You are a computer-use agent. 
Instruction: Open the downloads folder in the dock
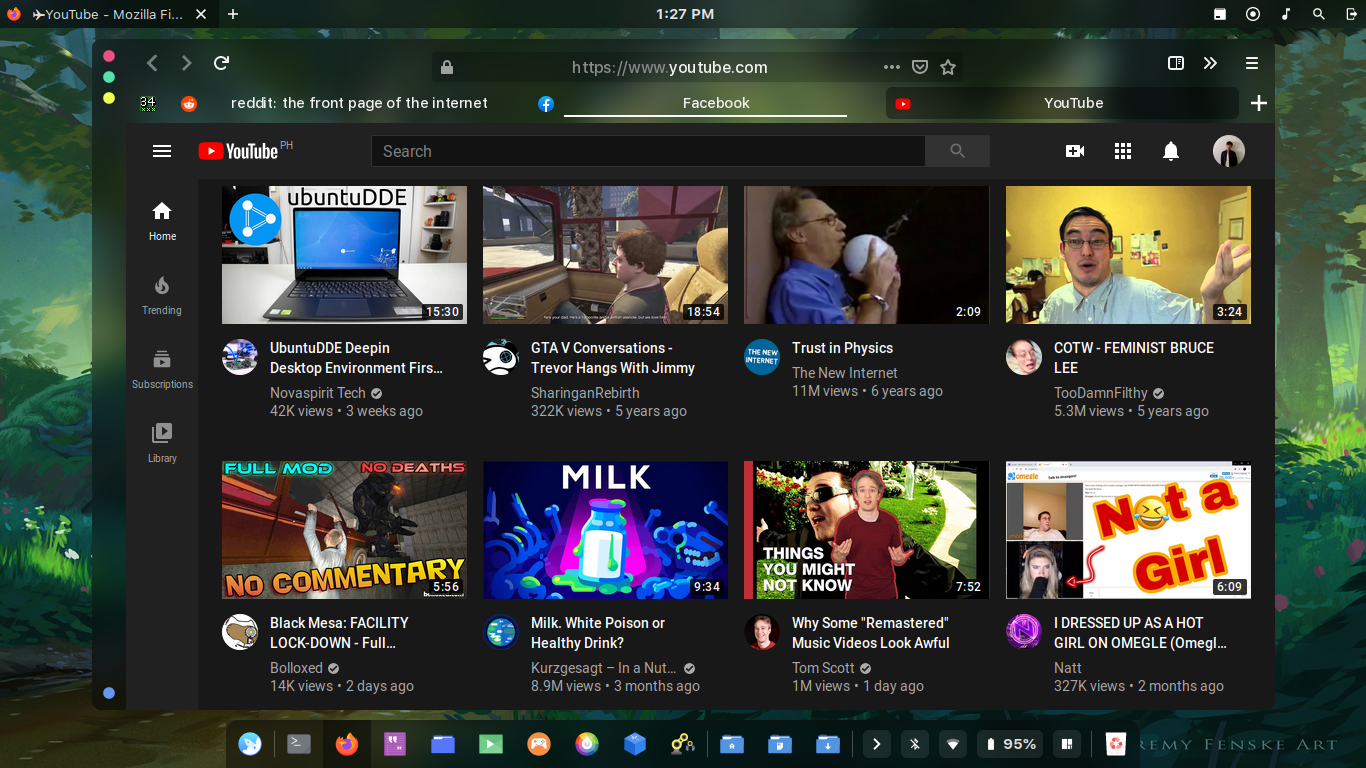[828, 743]
